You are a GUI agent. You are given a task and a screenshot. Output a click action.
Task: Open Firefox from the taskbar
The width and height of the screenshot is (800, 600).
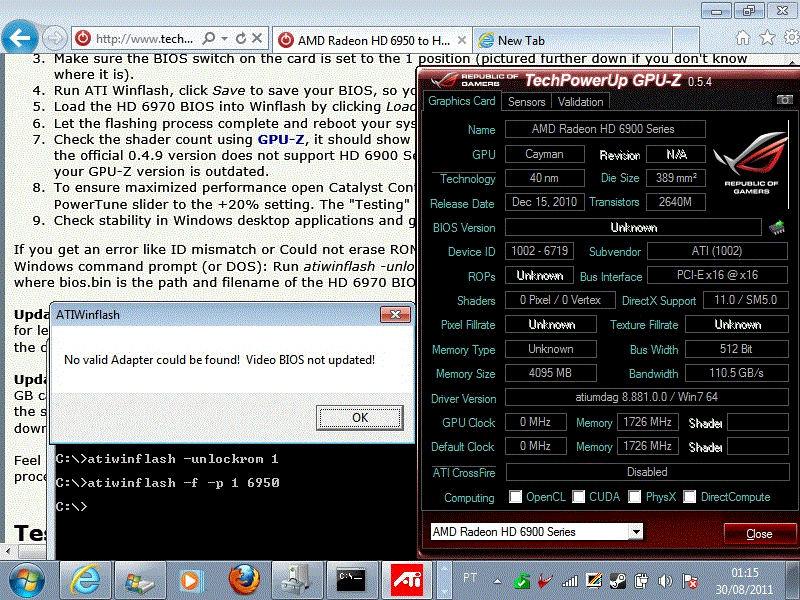[x=244, y=581]
